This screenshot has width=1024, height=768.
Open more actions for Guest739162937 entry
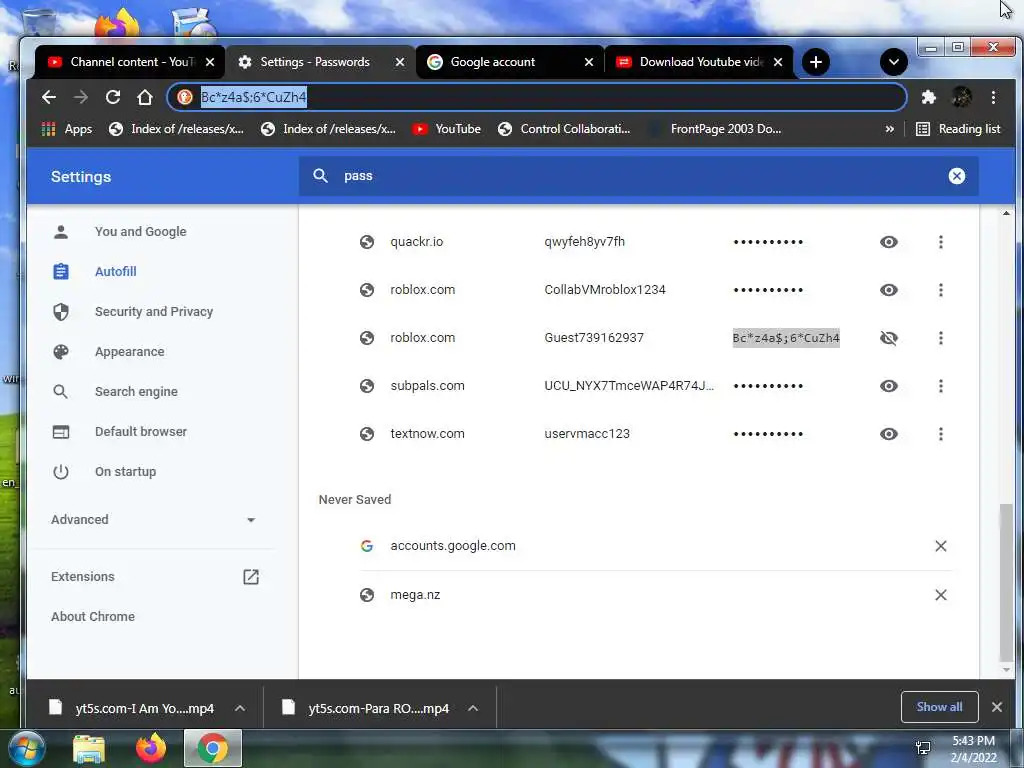point(940,338)
